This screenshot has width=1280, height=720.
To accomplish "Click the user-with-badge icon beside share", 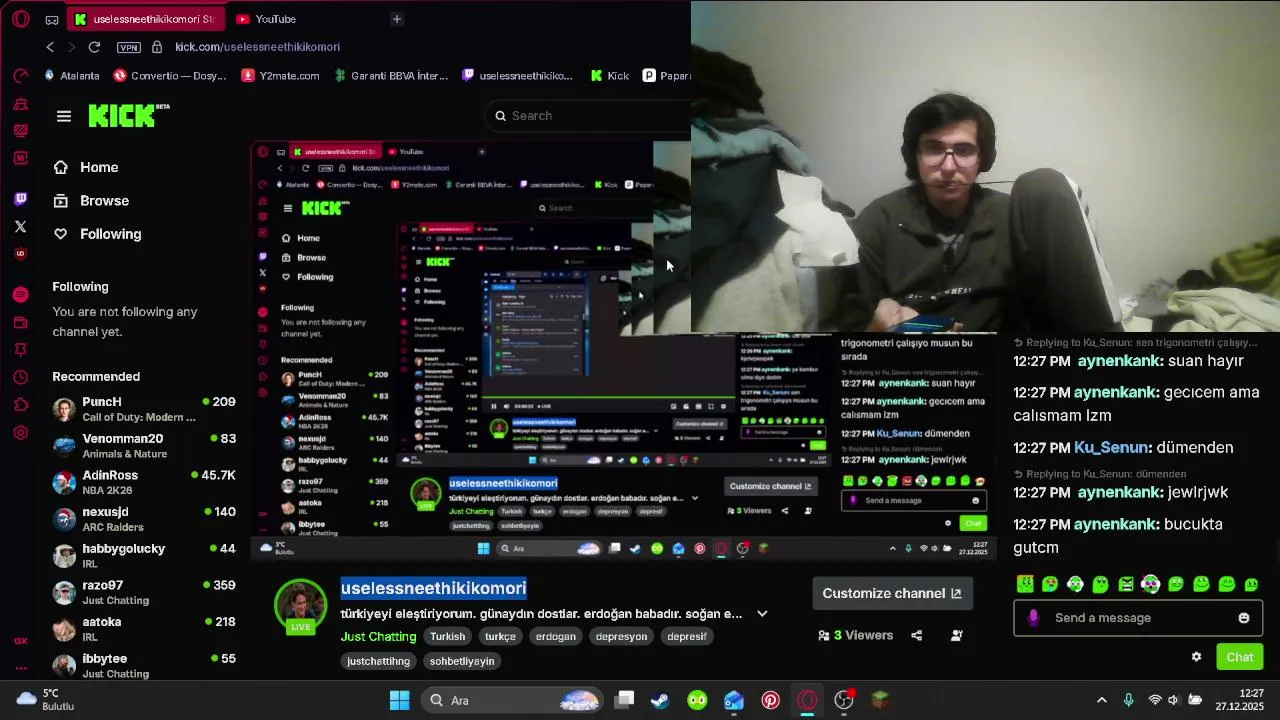I will [x=956, y=635].
